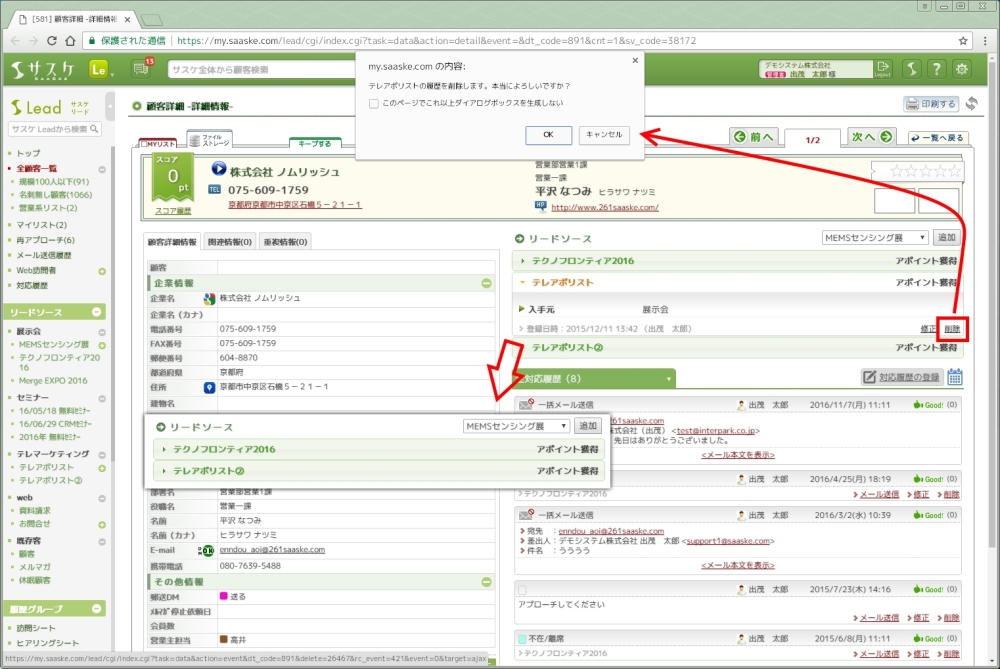1000x669 pixels.
Task: Switch to the 関連情報(0) tab
Action: (229, 241)
